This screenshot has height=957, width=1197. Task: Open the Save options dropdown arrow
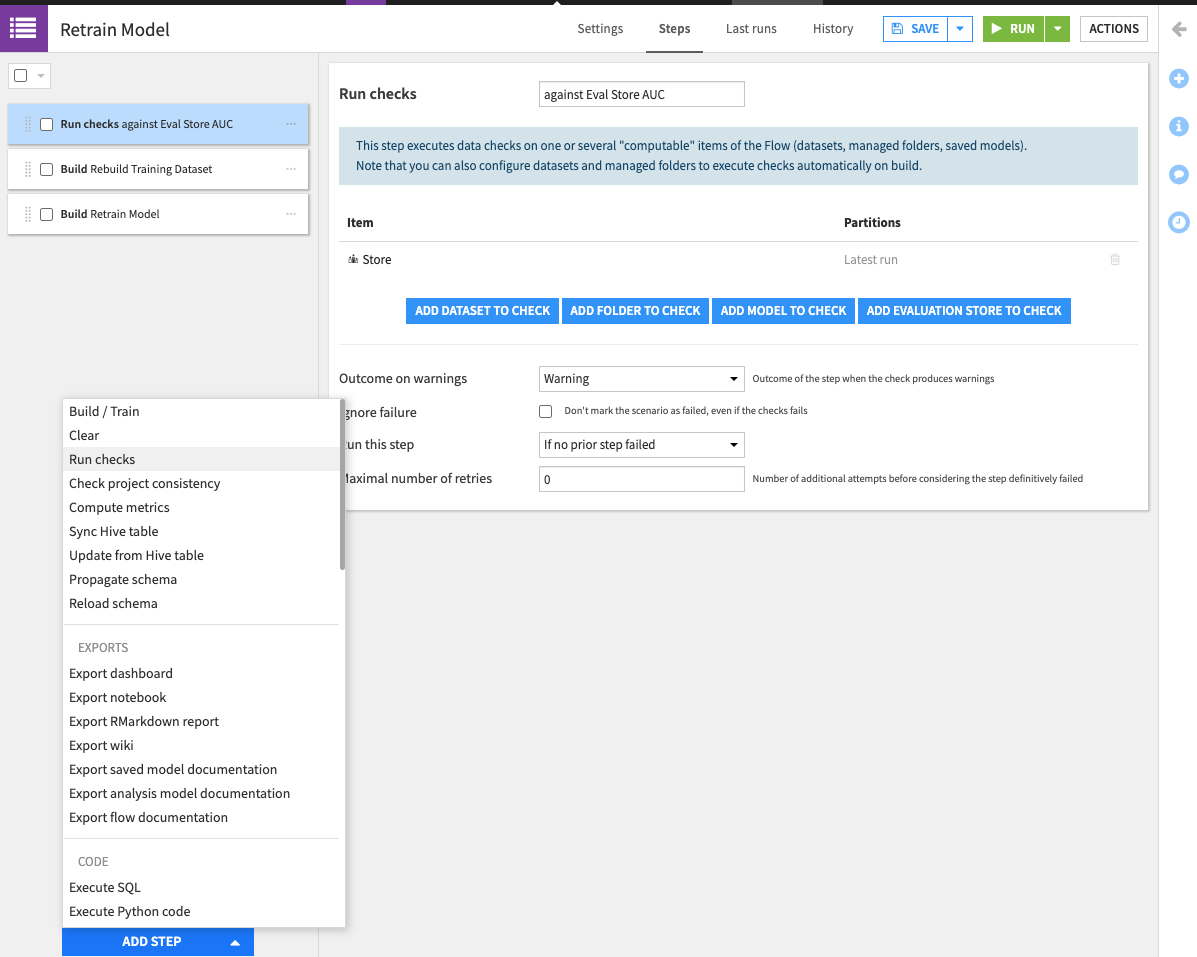tap(960, 29)
